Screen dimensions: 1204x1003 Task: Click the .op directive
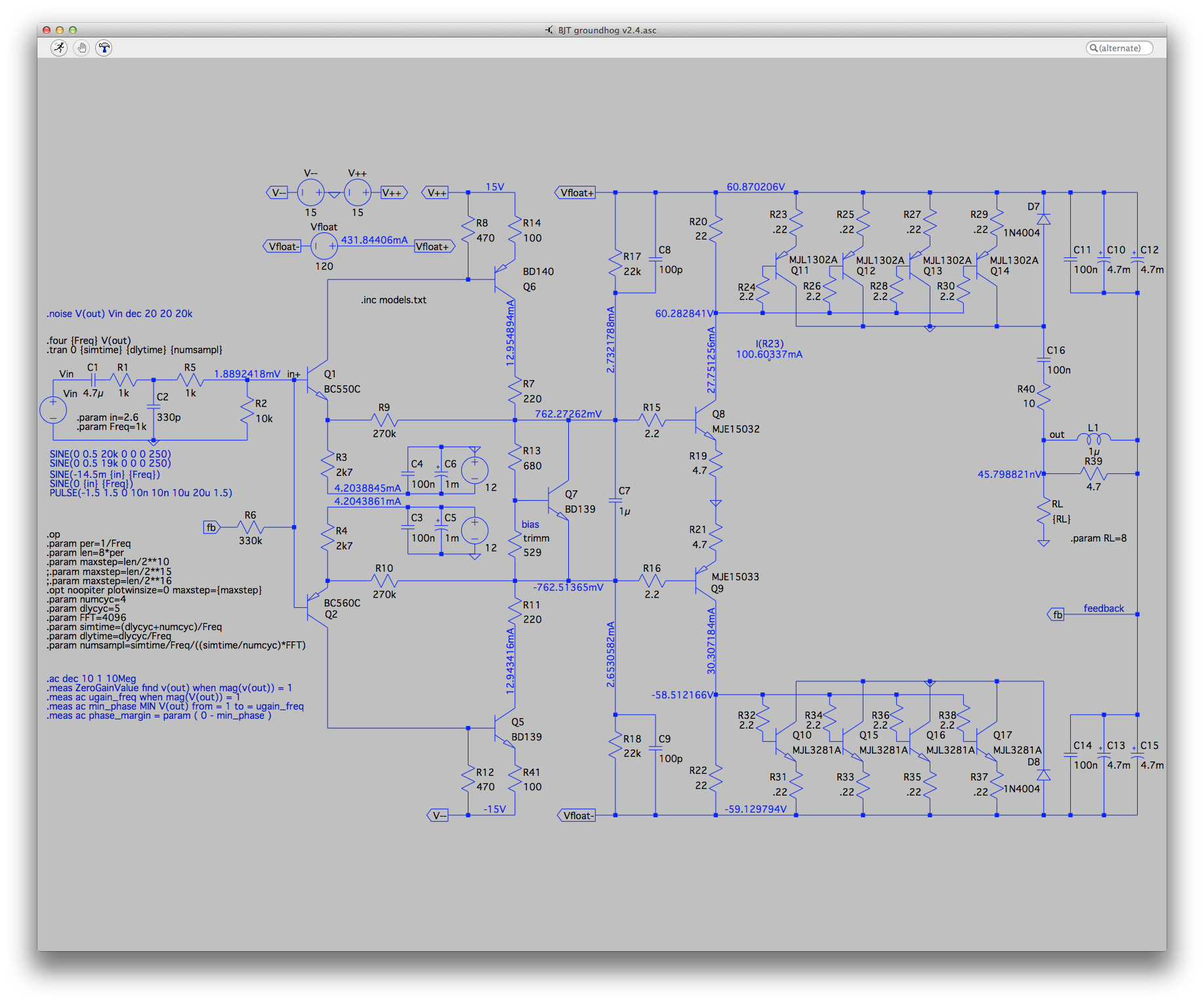point(53,534)
